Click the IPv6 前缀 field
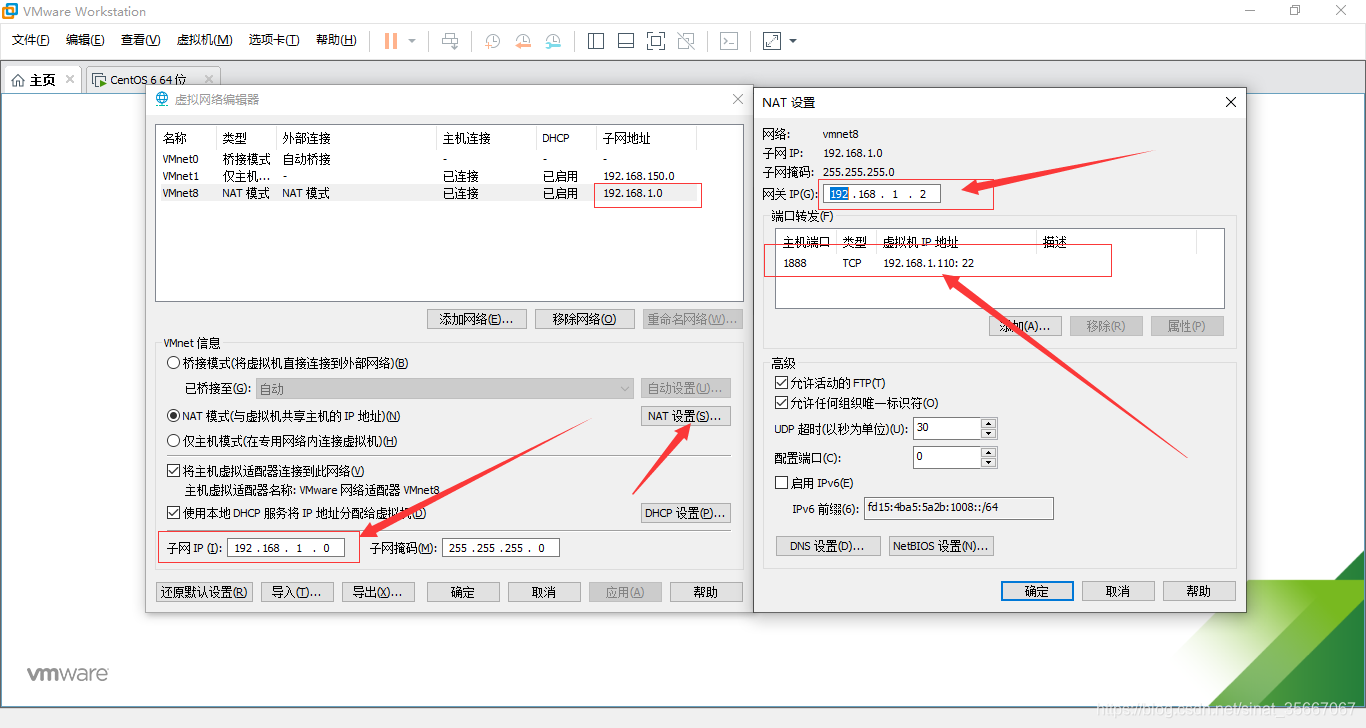This screenshot has width=1366, height=728. [x=958, y=508]
